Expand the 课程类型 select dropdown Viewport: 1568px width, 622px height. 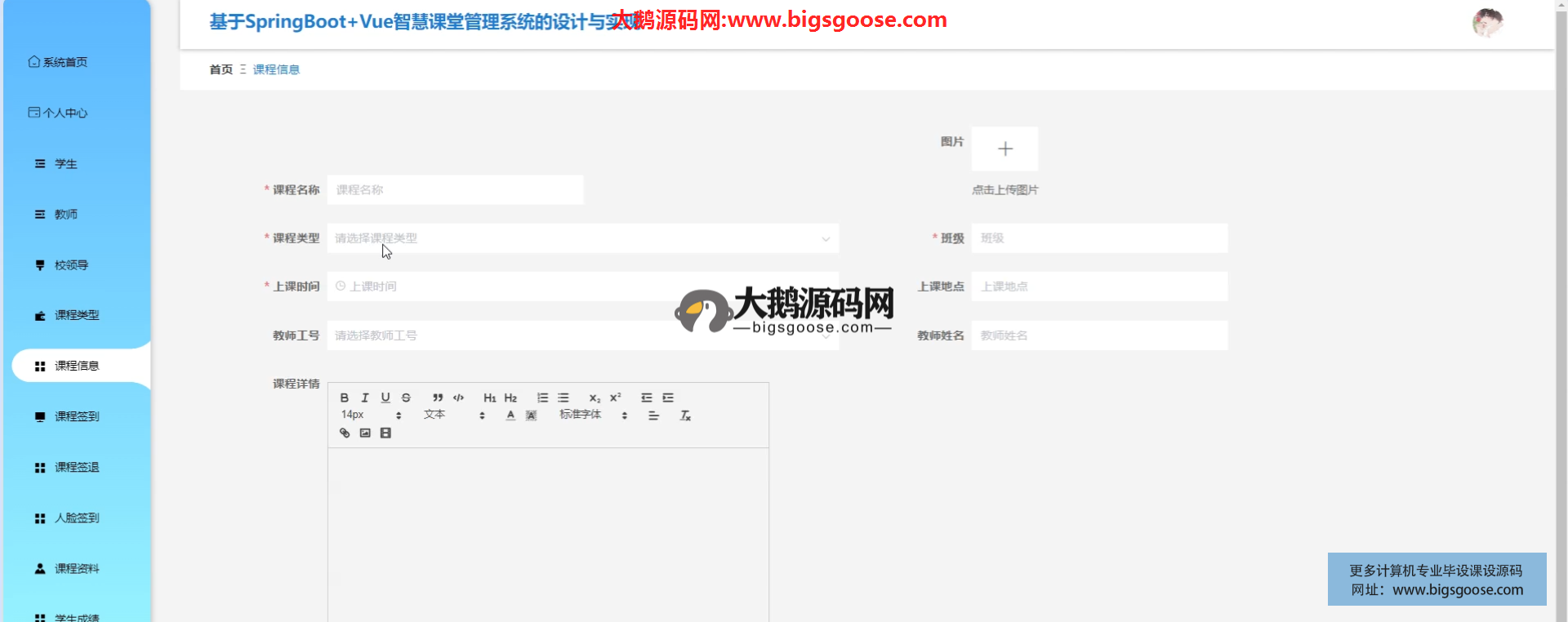coord(582,238)
